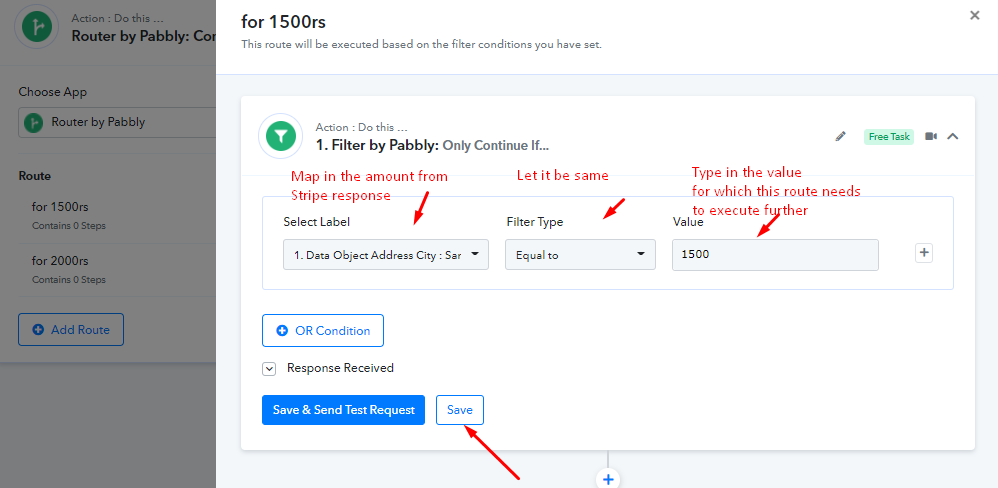Click the Save button
The height and width of the screenshot is (488, 998).
point(460,410)
